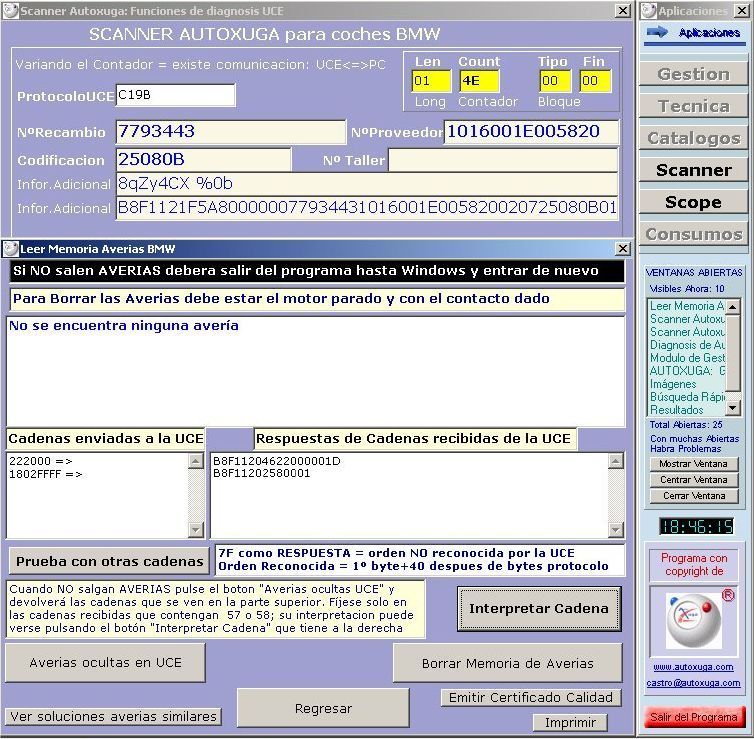
Task: Open the Catalogos module
Action: click(x=693, y=138)
